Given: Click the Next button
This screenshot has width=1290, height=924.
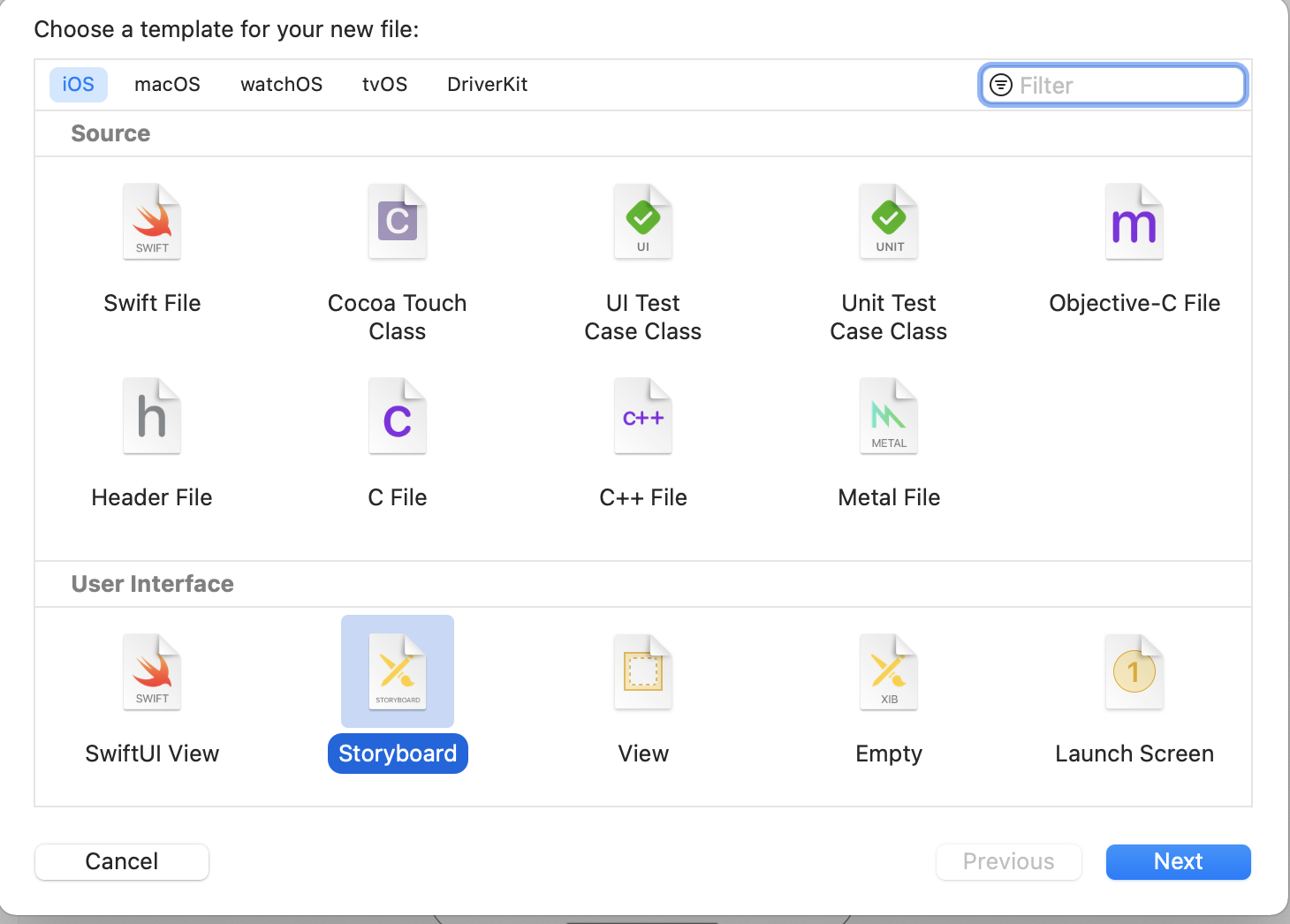Looking at the screenshot, I should coord(1179,862).
